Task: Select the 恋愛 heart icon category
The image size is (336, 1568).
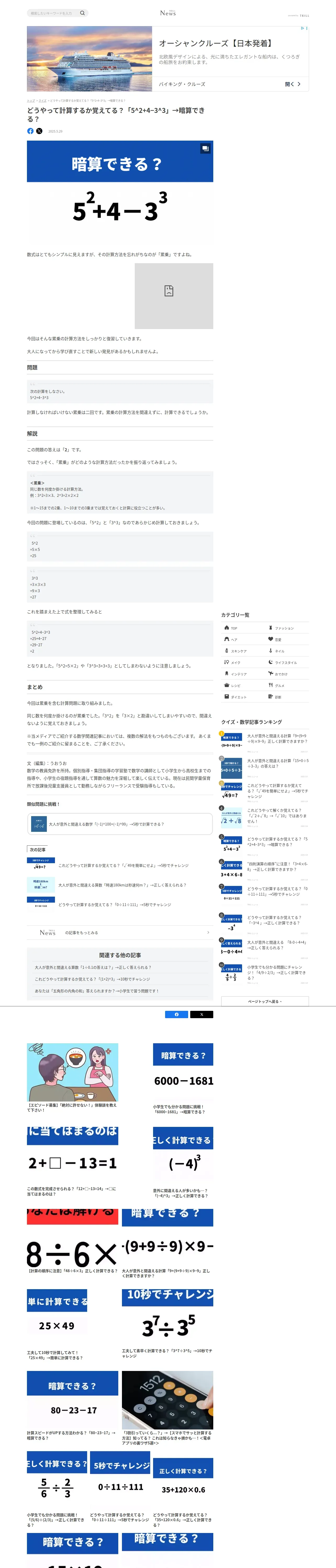Action: coord(271,639)
